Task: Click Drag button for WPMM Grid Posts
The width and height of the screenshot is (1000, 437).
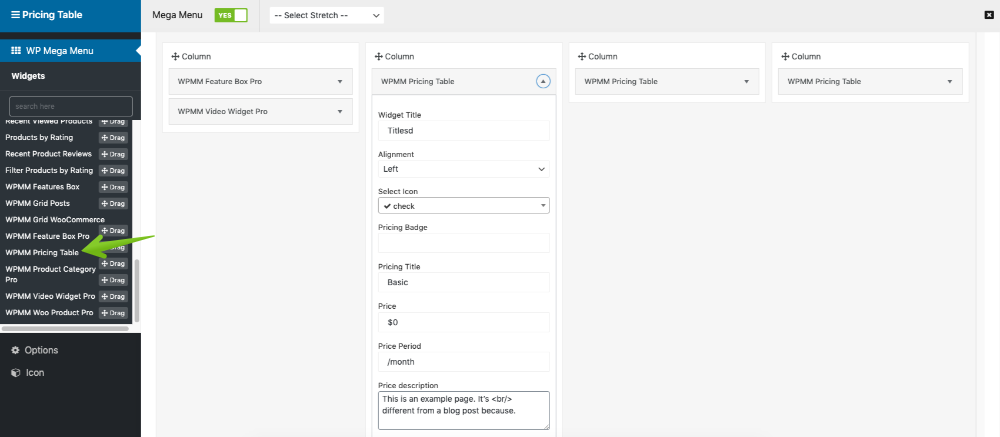Action: (114, 204)
